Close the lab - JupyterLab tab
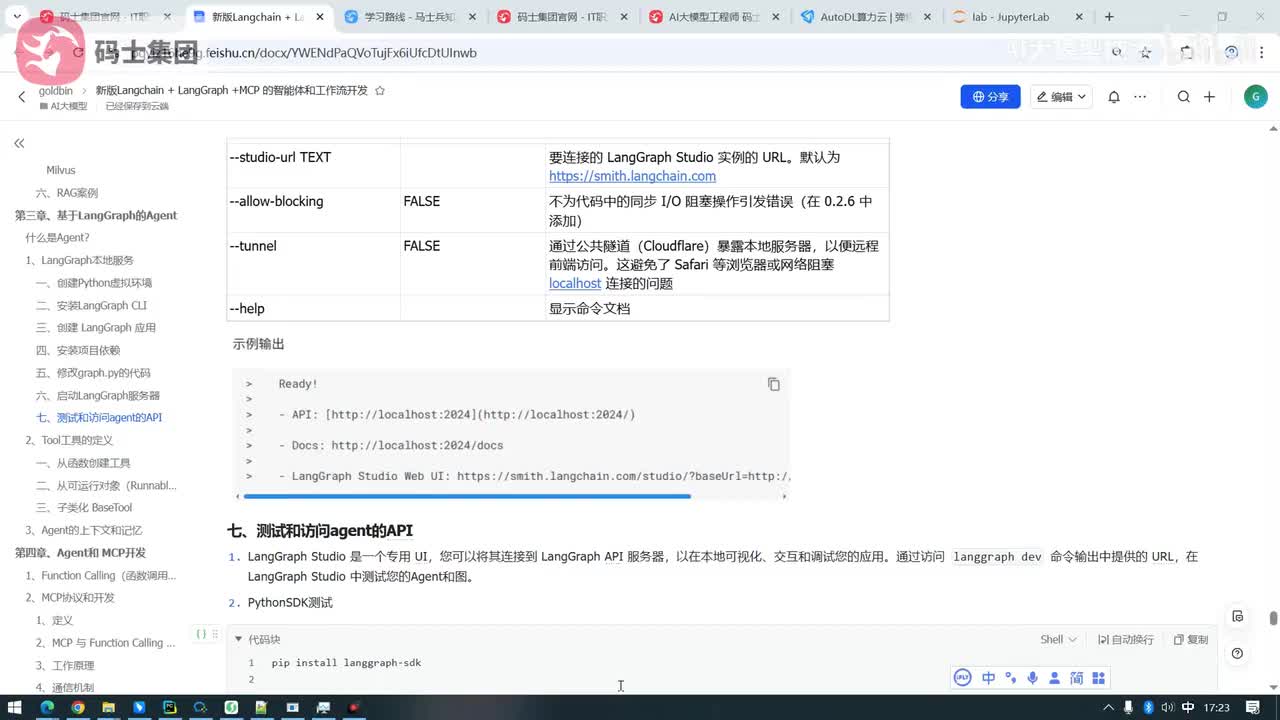This screenshot has width=1280, height=720. coord(1078,17)
